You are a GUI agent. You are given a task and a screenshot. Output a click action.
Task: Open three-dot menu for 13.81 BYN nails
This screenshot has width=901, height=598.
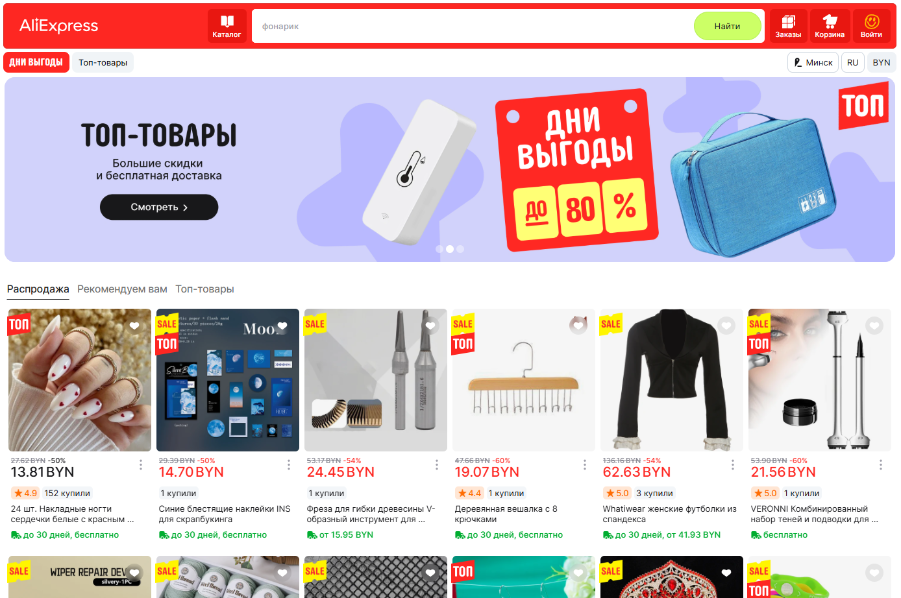(141, 465)
